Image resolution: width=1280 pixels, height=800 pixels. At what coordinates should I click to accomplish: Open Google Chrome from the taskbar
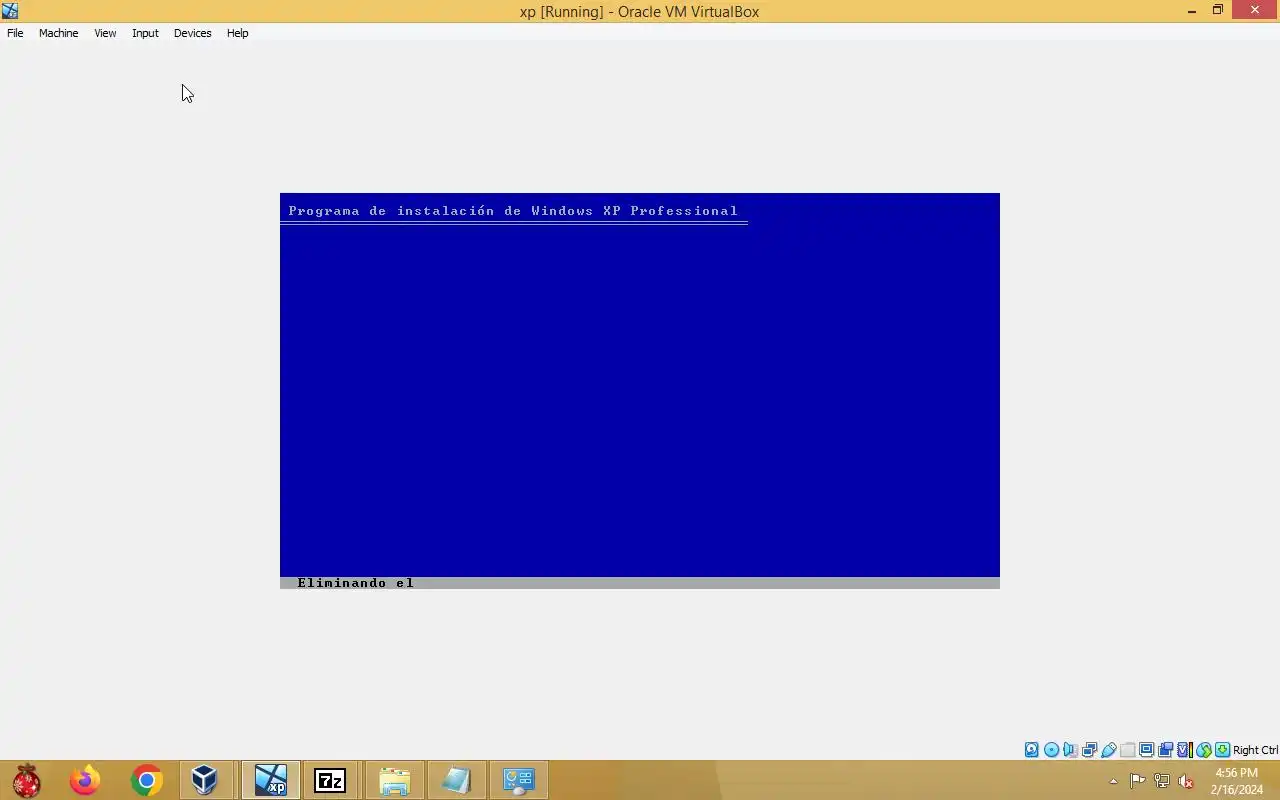coord(147,780)
